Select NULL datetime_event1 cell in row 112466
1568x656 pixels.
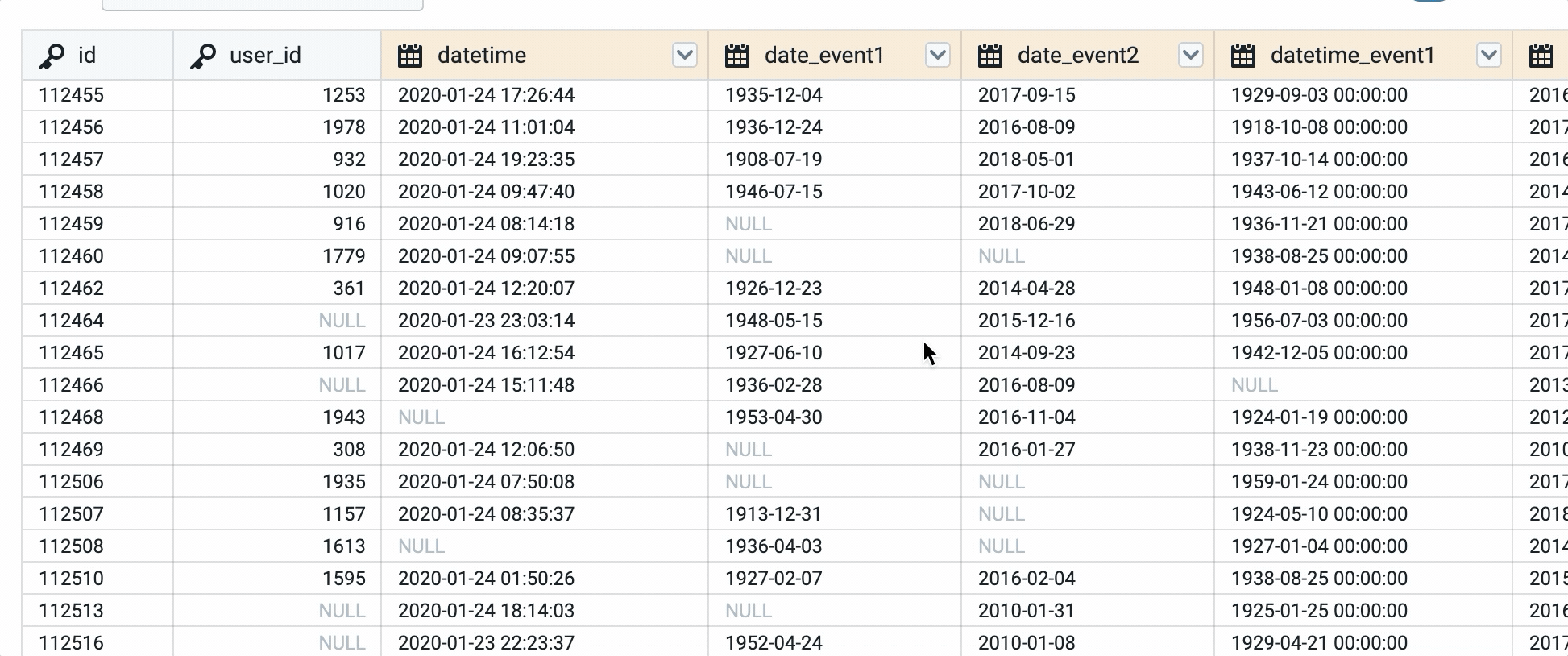coord(1363,385)
